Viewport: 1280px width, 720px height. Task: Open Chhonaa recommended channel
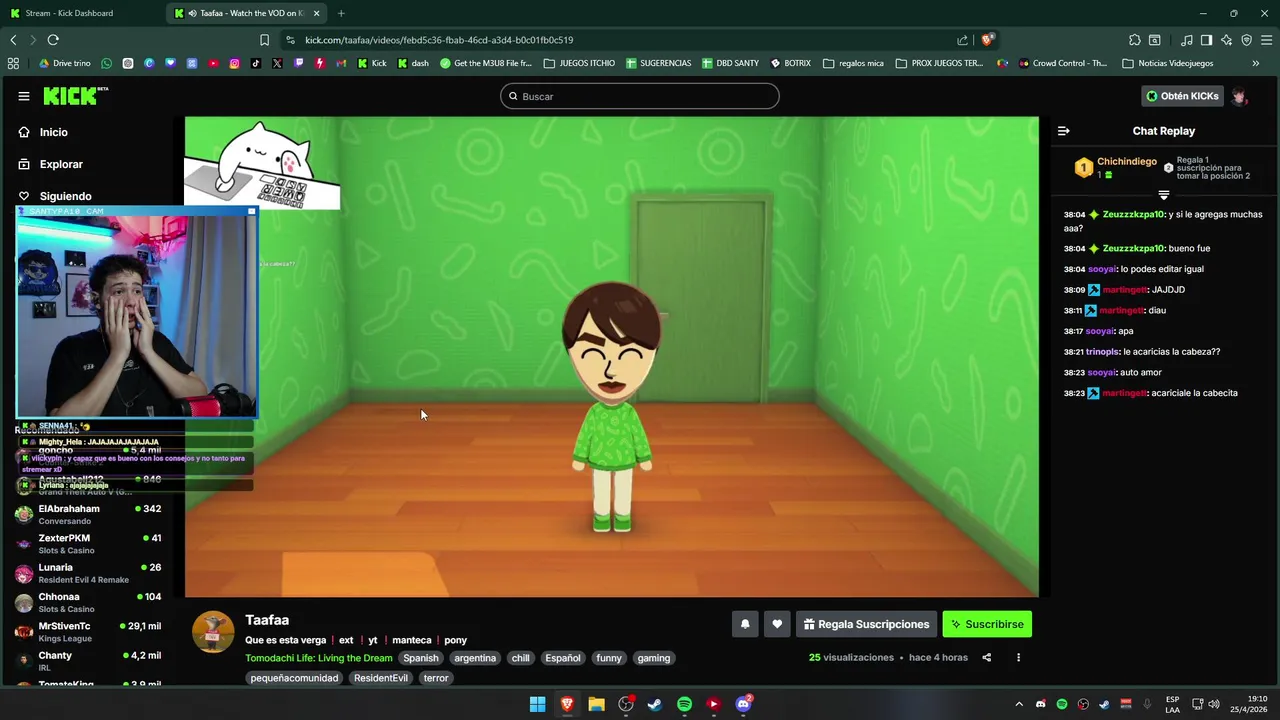[88, 602]
